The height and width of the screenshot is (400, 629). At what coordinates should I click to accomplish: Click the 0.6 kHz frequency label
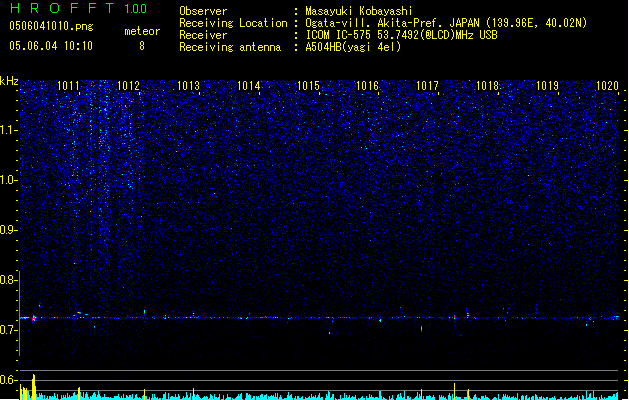(x=8, y=380)
